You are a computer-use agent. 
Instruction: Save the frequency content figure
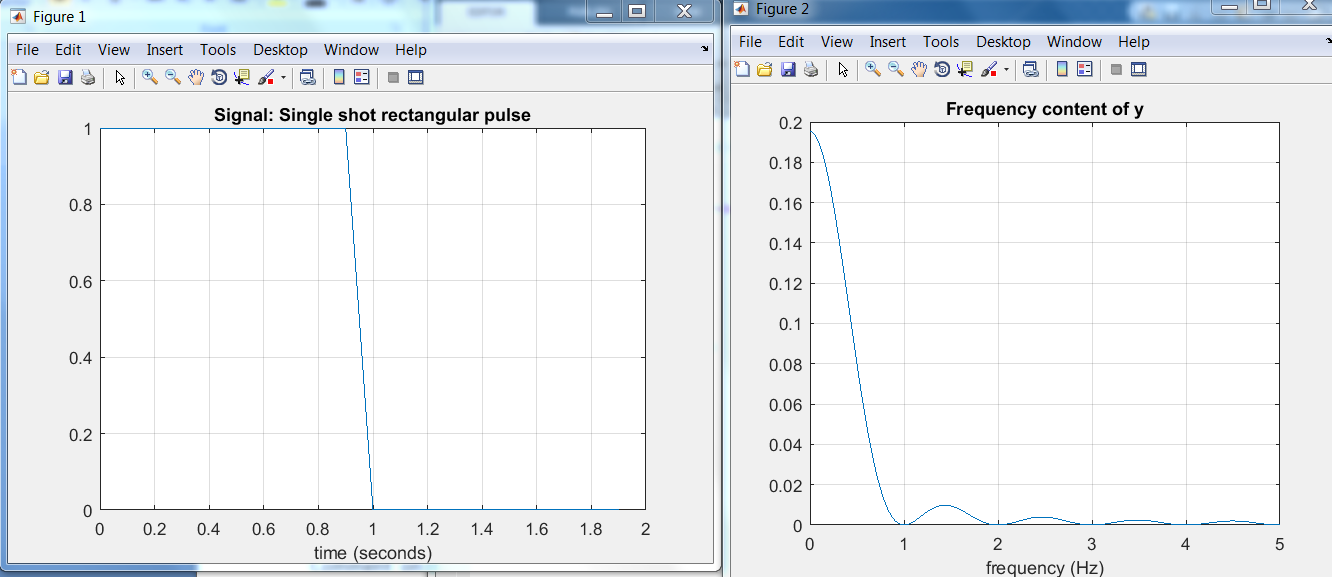click(x=789, y=69)
